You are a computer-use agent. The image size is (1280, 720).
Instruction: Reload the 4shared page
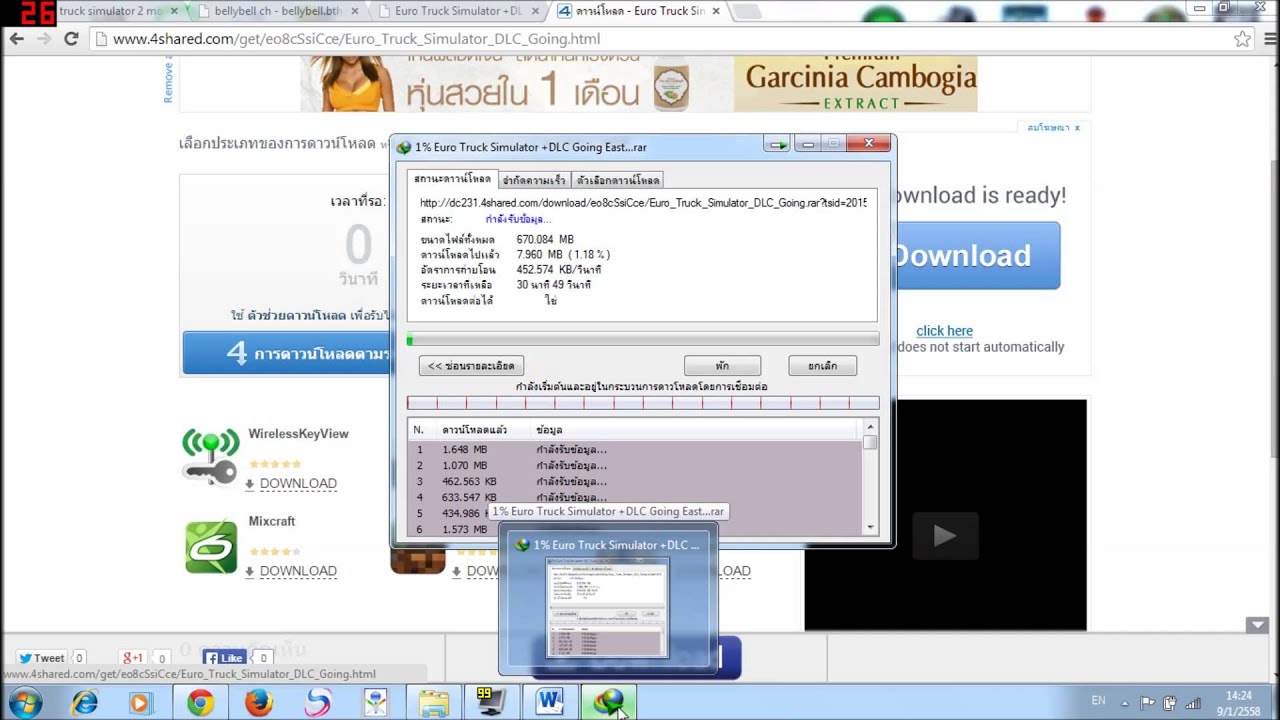click(x=71, y=39)
